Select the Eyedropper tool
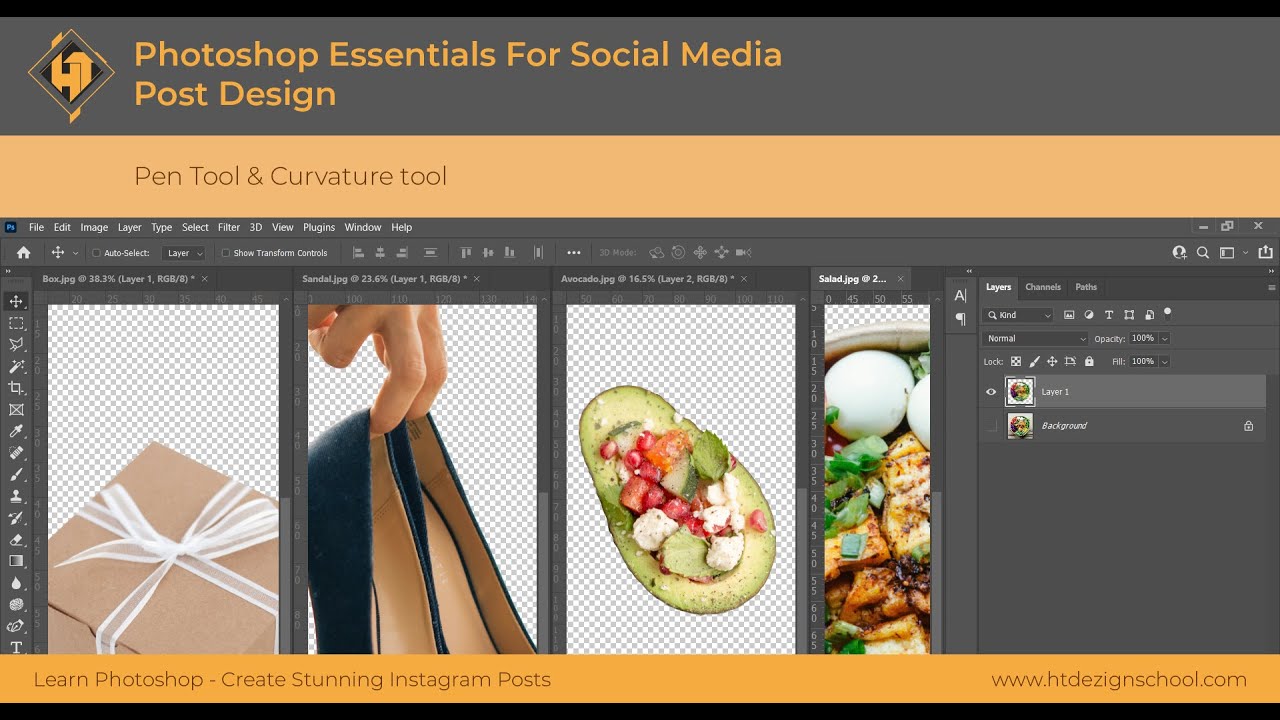 [x=16, y=431]
